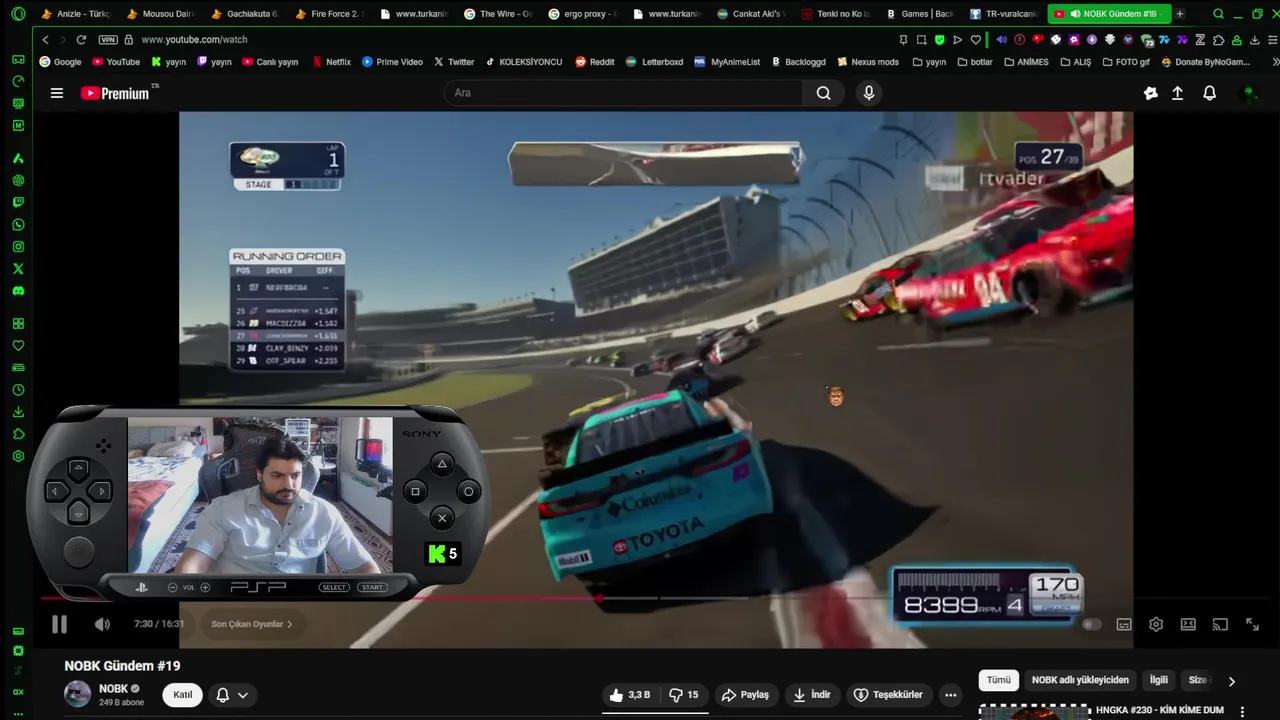Screen dimensions: 1280x720
Task: Go to YouTube Premium home logo
Action: click(115, 93)
